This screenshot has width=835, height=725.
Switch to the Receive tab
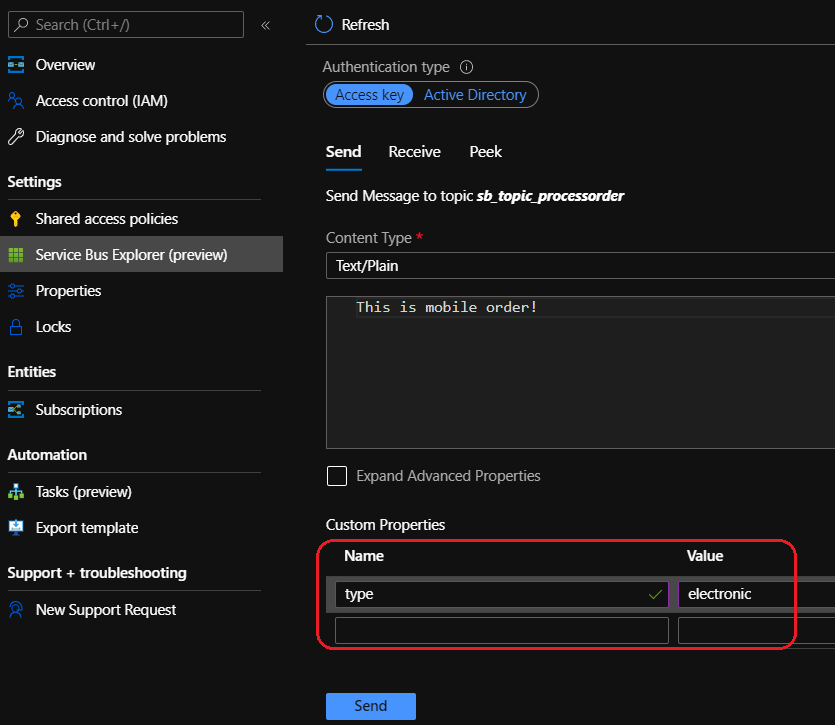click(x=414, y=152)
